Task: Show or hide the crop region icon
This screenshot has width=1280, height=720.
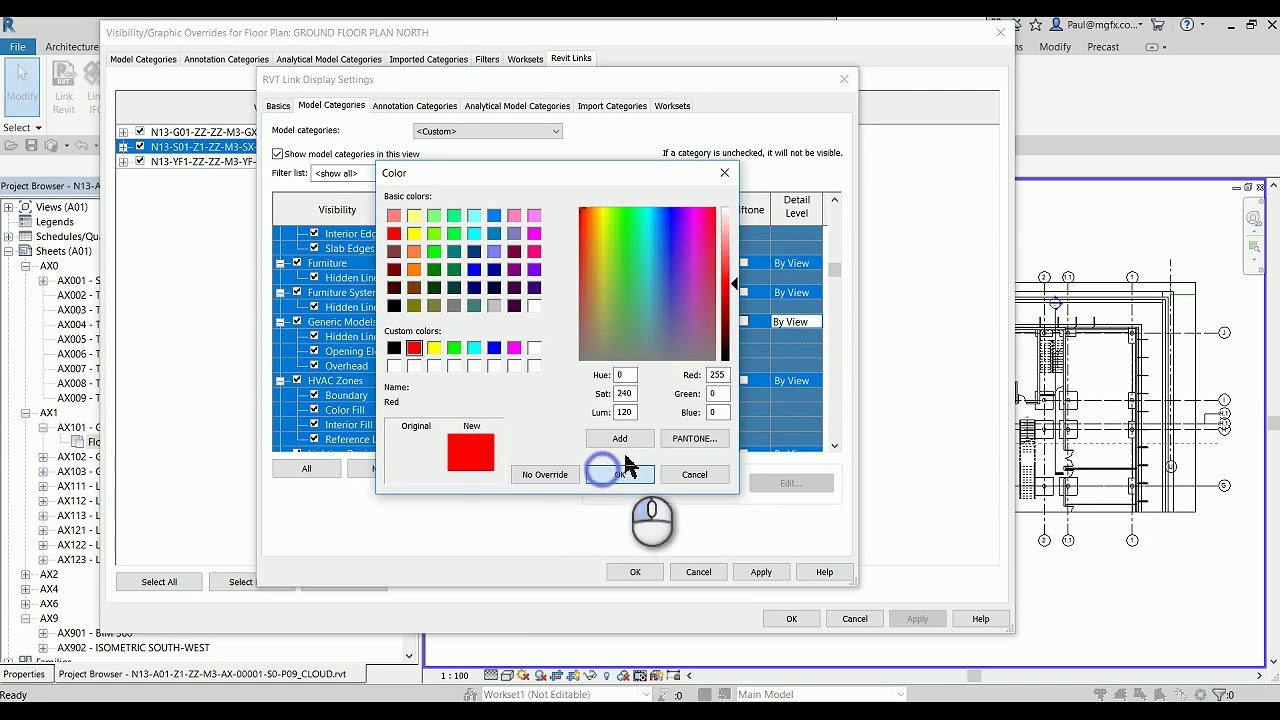Action: [x=573, y=675]
